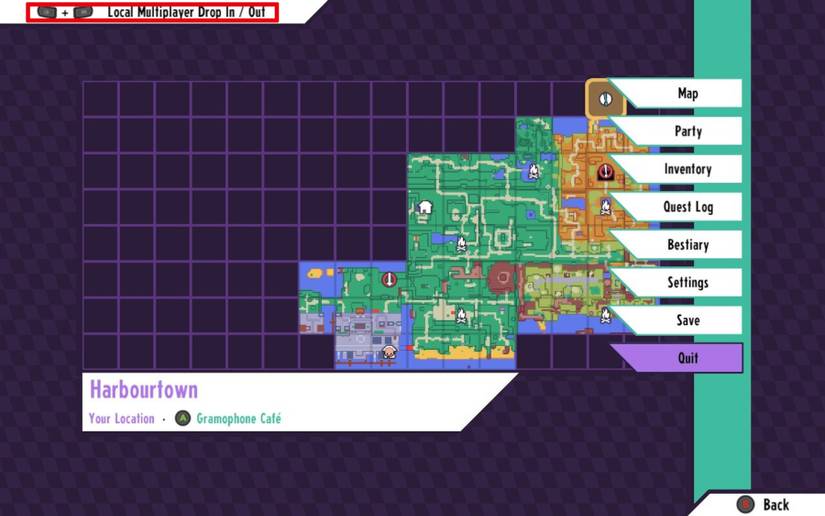The width and height of the screenshot is (825, 516).
Task: Click the campfire above the southern beach
Action: point(461,316)
